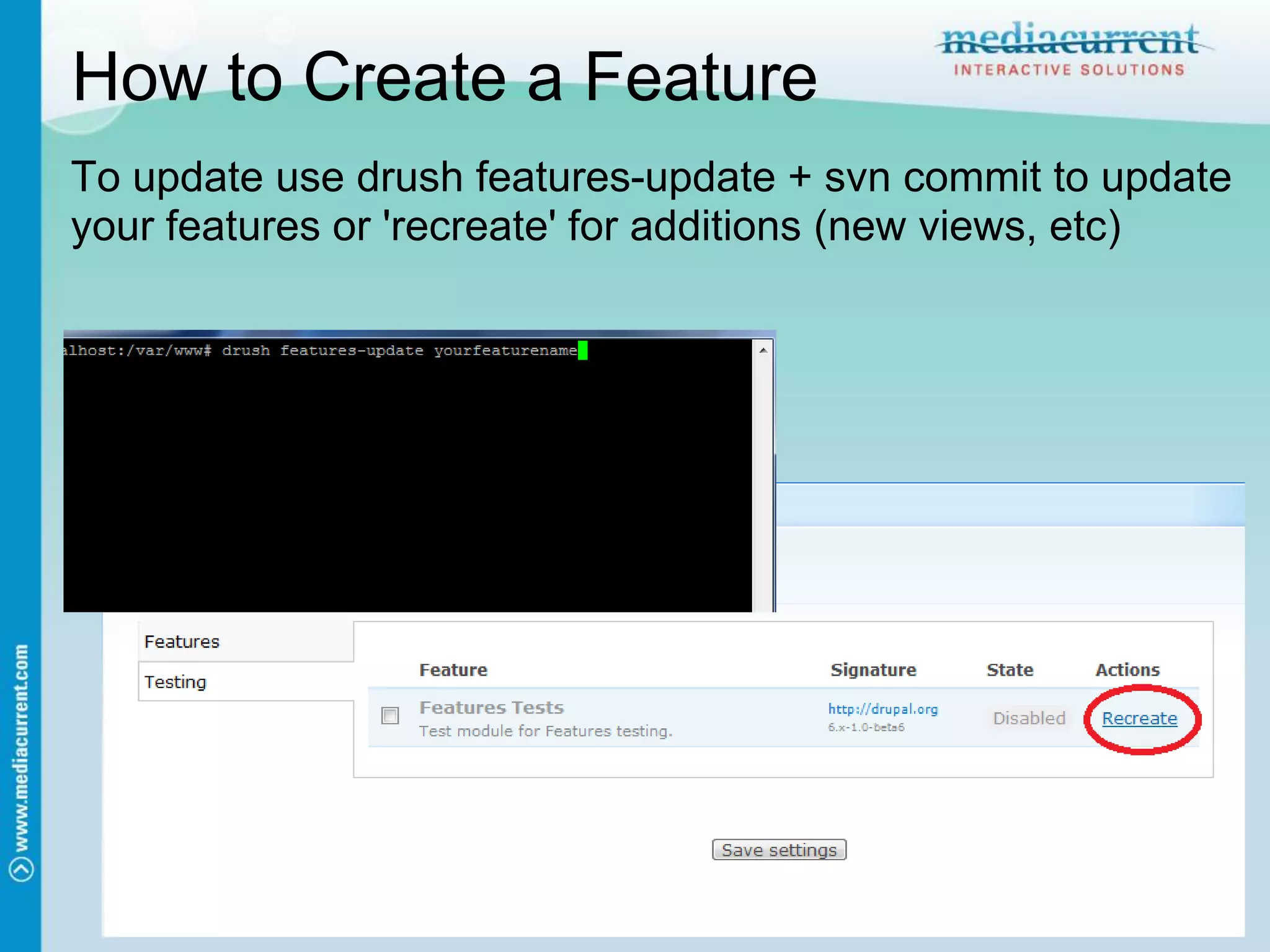1270x952 pixels.
Task: Click 'Test module for Features testing.' description
Action: pyautogui.click(x=546, y=731)
